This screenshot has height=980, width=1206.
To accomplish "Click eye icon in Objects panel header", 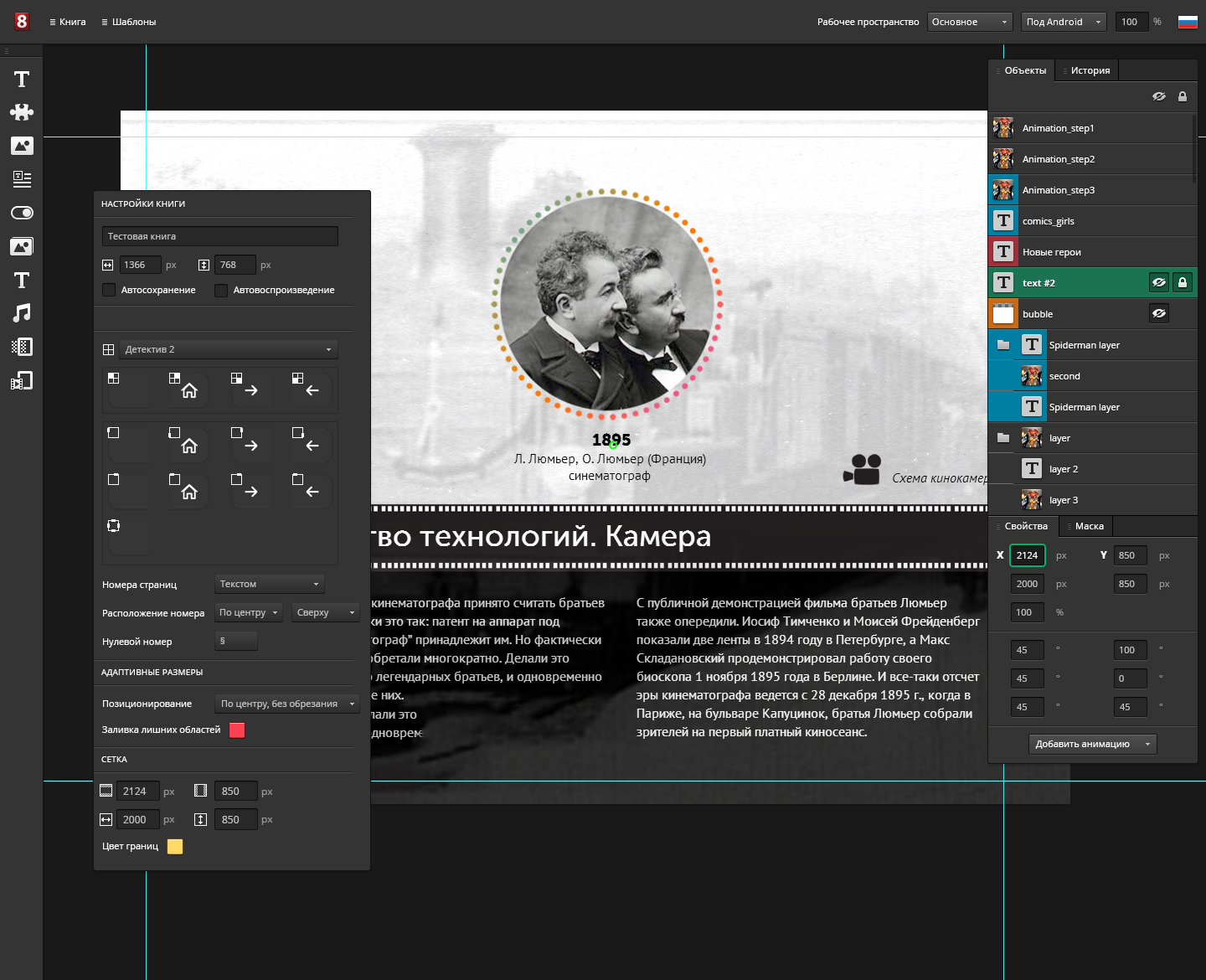I will click(x=1159, y=96).
